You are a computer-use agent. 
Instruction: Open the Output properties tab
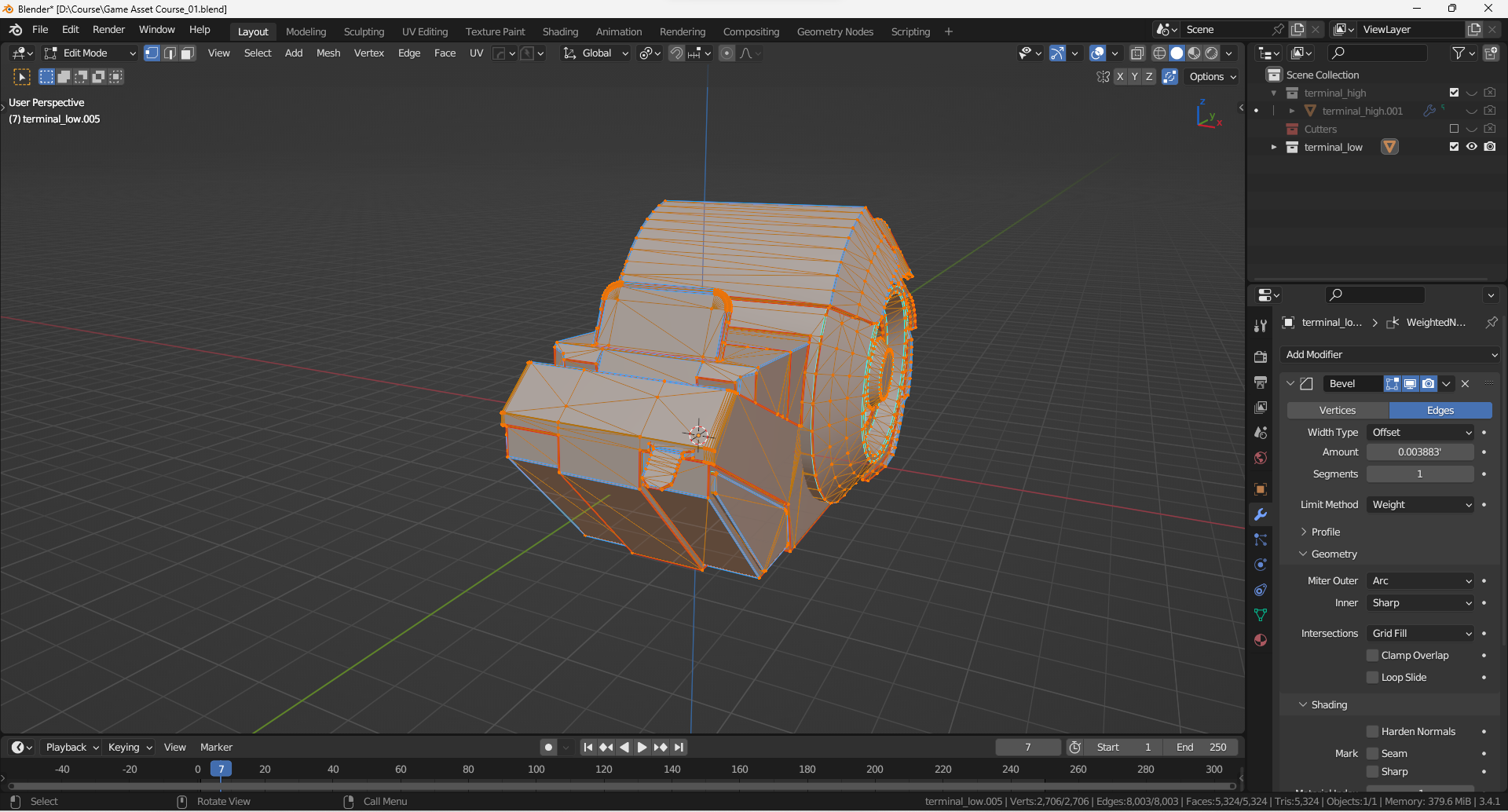(x=1261, y=382)
